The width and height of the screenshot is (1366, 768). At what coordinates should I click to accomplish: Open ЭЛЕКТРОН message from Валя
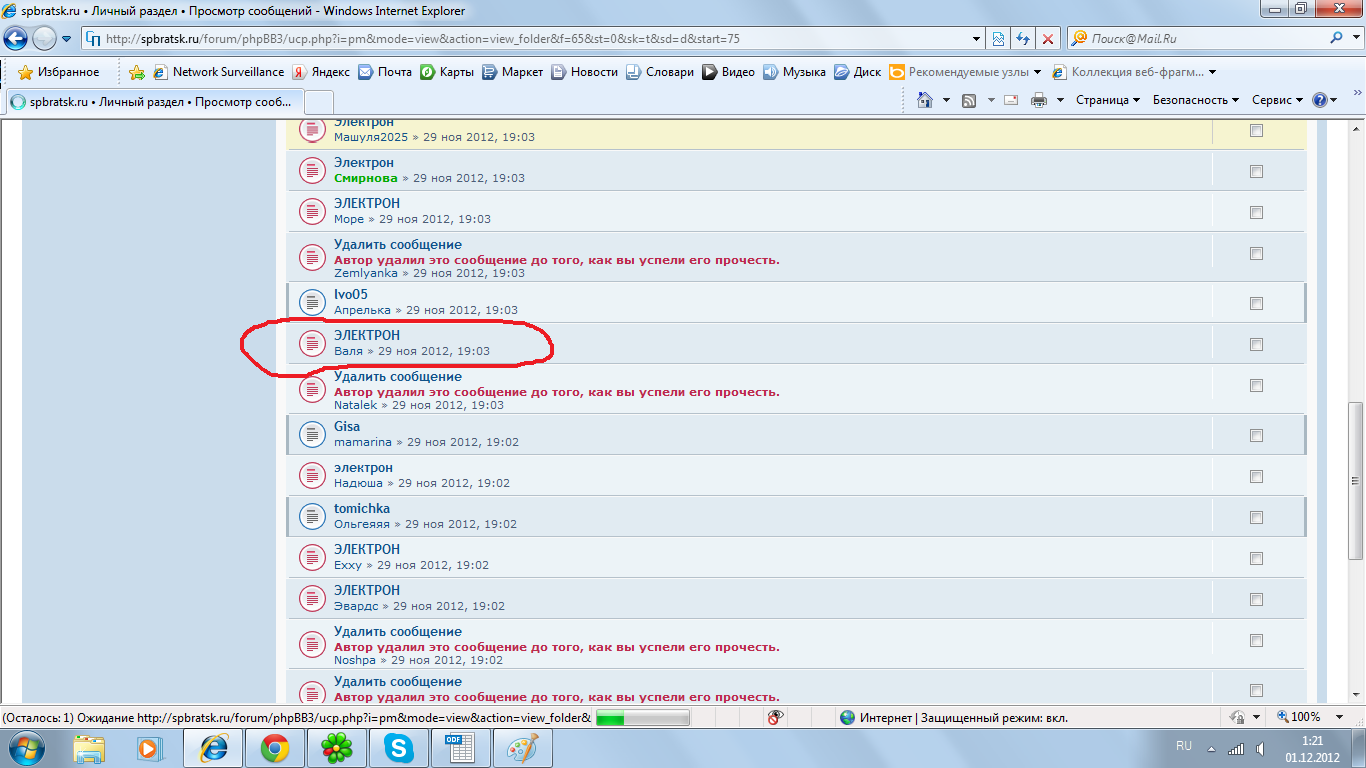pos(367,335)
